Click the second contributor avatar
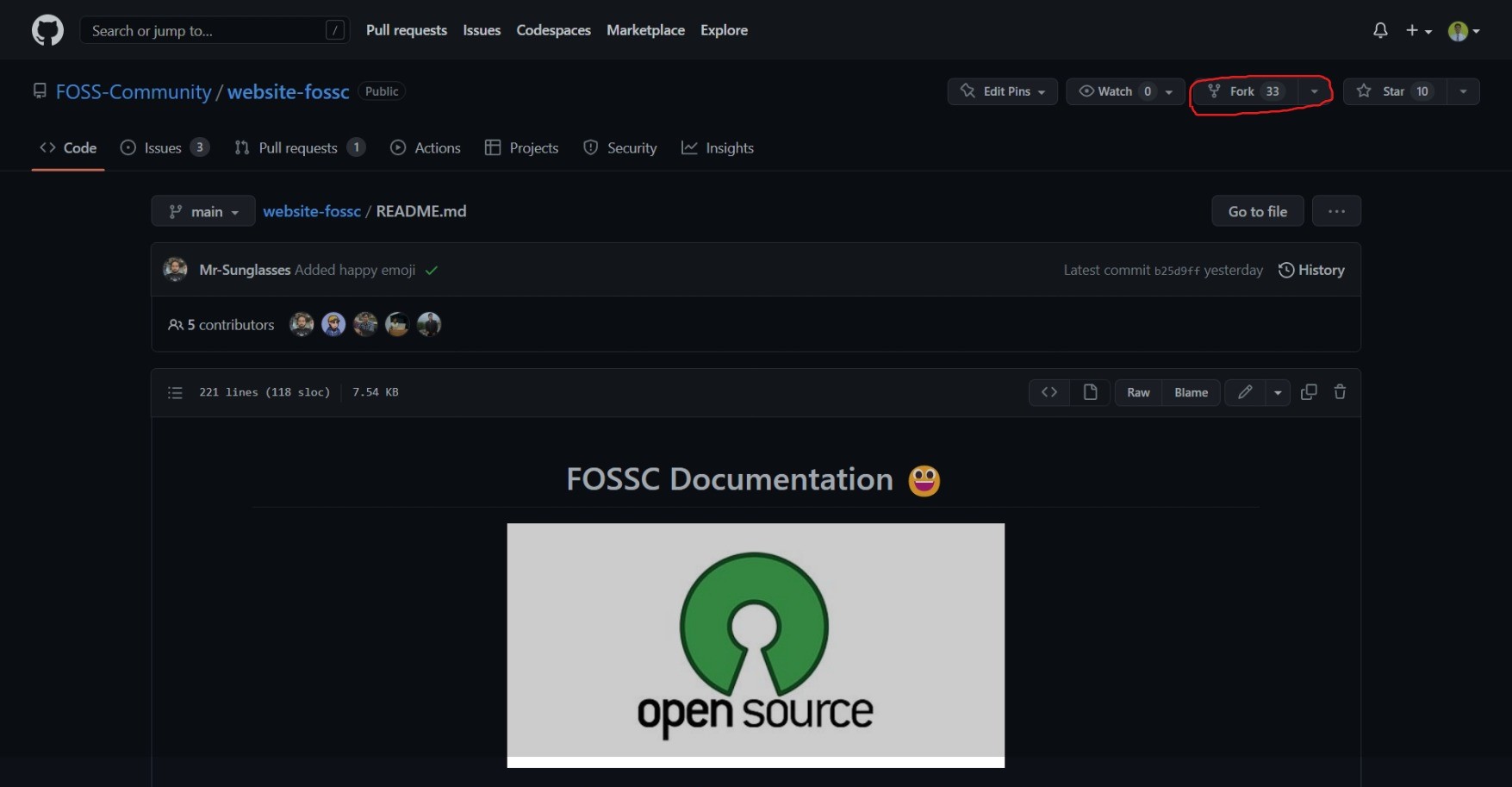Viewport: 1512px width, 787px height. (x=333, y=324)
